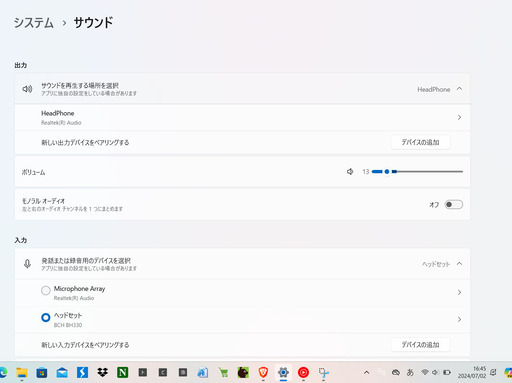Open the blue S app taskbar icon
512x383 pixels.
pos(82,372)
